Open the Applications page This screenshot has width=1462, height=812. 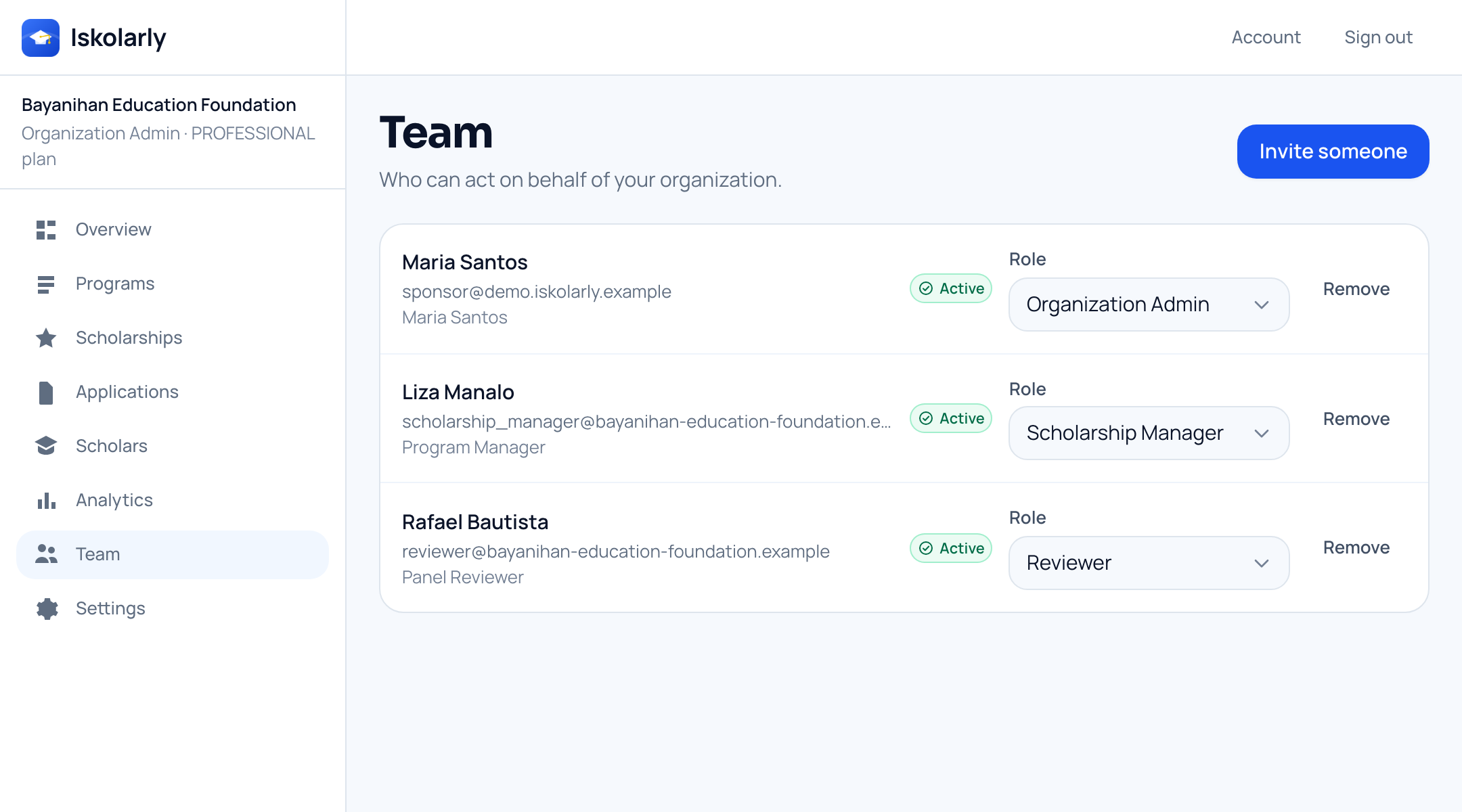(x=173, y=392)
